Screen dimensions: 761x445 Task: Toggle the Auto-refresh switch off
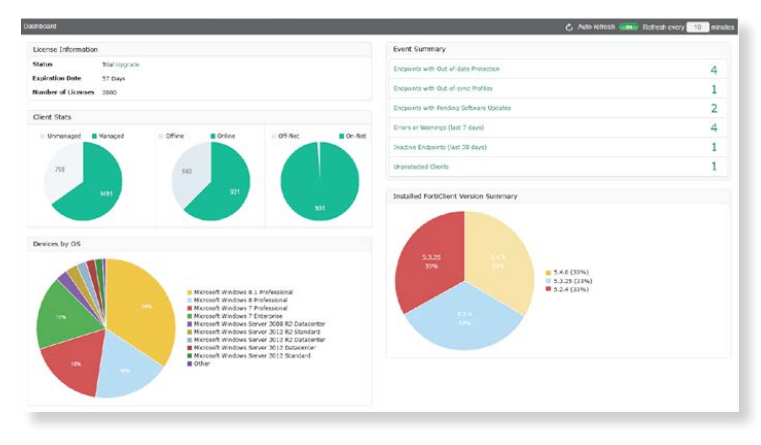pyautogui.click(x=628, y=27)
